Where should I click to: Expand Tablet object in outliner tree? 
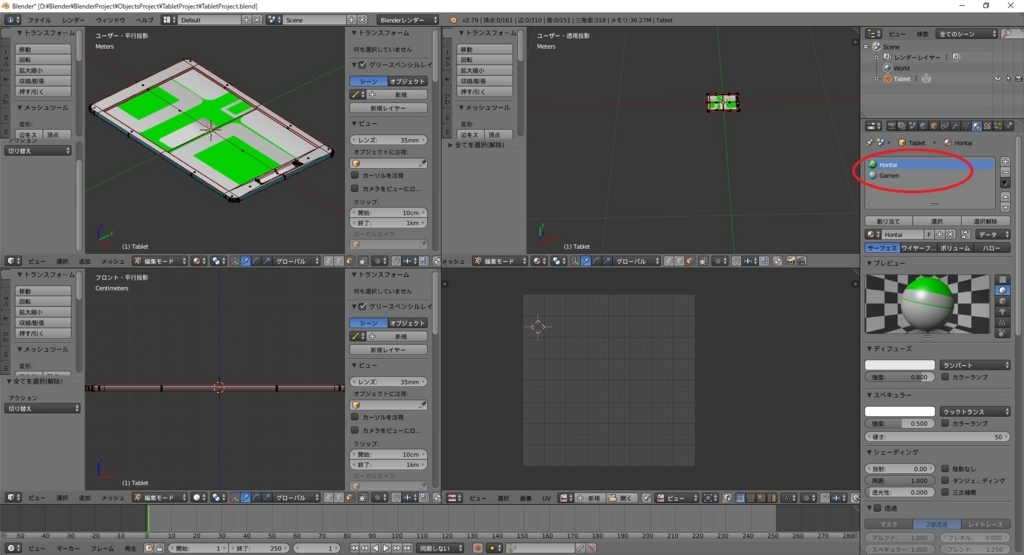876,78
